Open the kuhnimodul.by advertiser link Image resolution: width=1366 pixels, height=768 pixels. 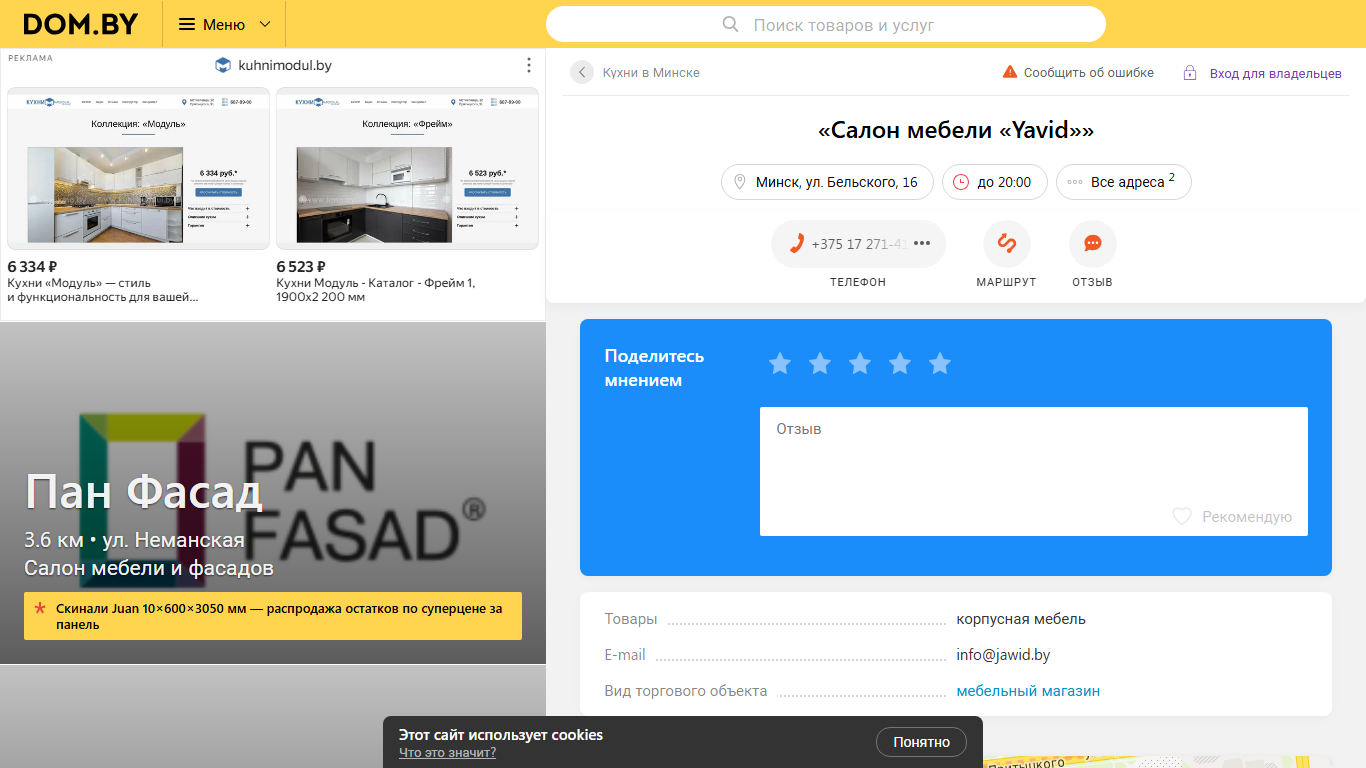[x=285, y=65]
